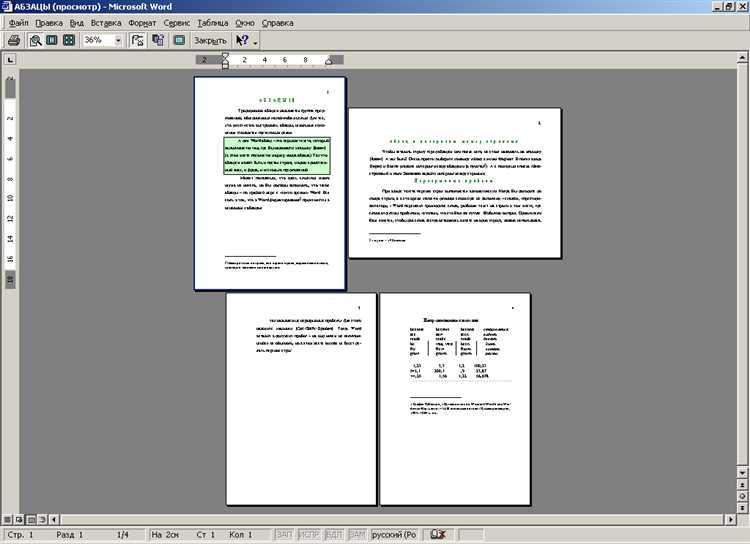This screenshot has width=750, height=544.
Task: Click the vertical ruler along the left edge
Action: 10,183
